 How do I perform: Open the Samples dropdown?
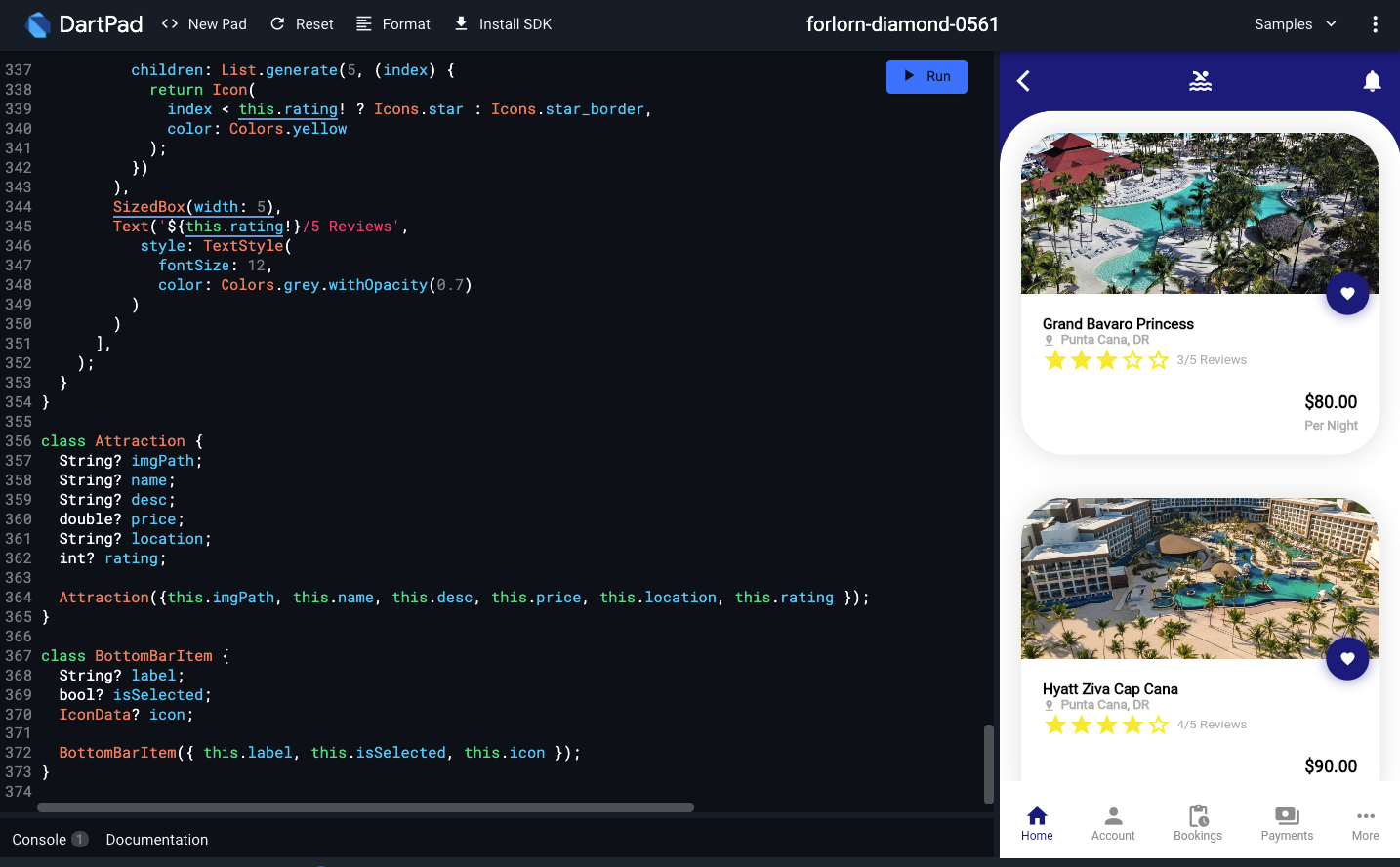pos(1296,24)
